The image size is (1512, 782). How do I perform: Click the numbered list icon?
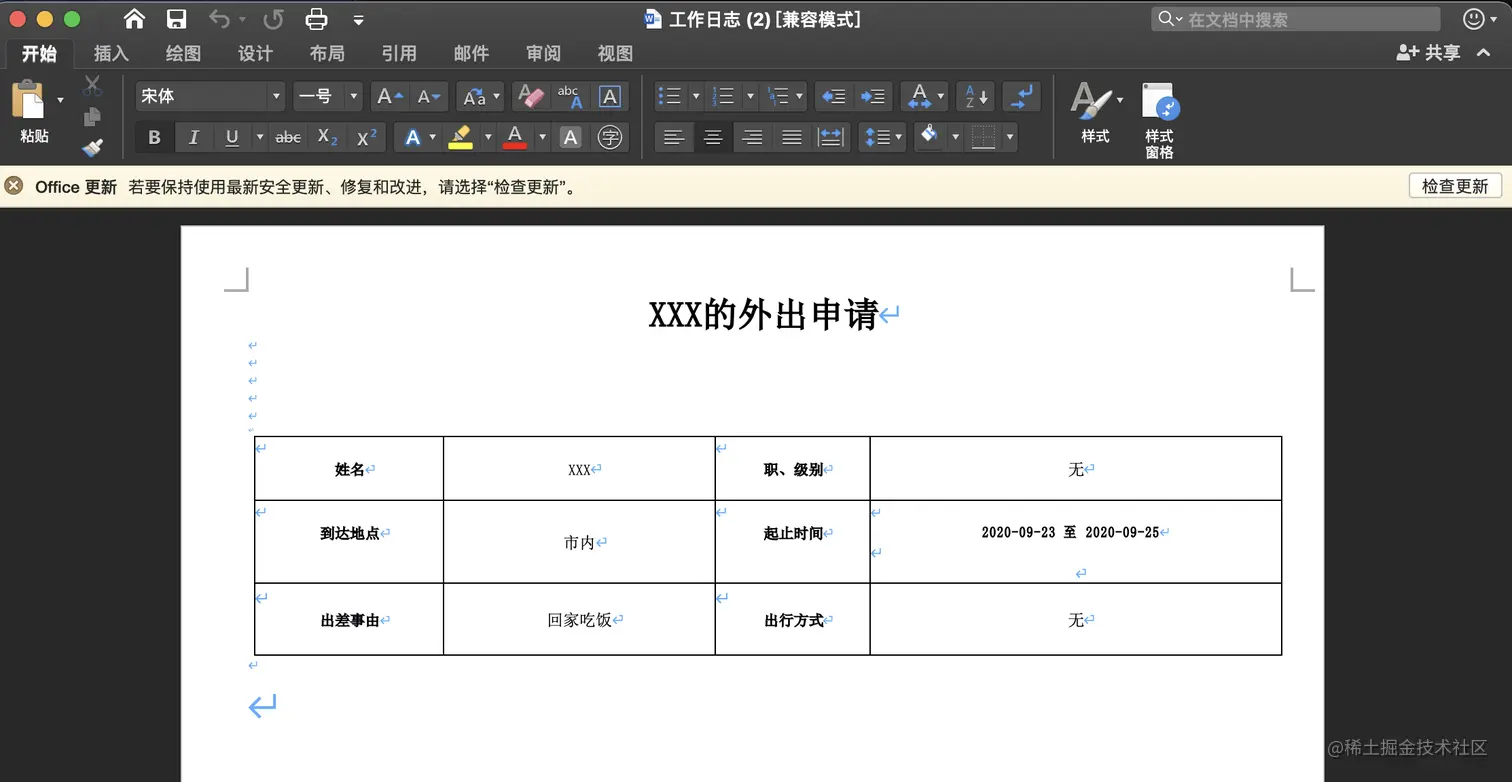click(x=723, y=96)
